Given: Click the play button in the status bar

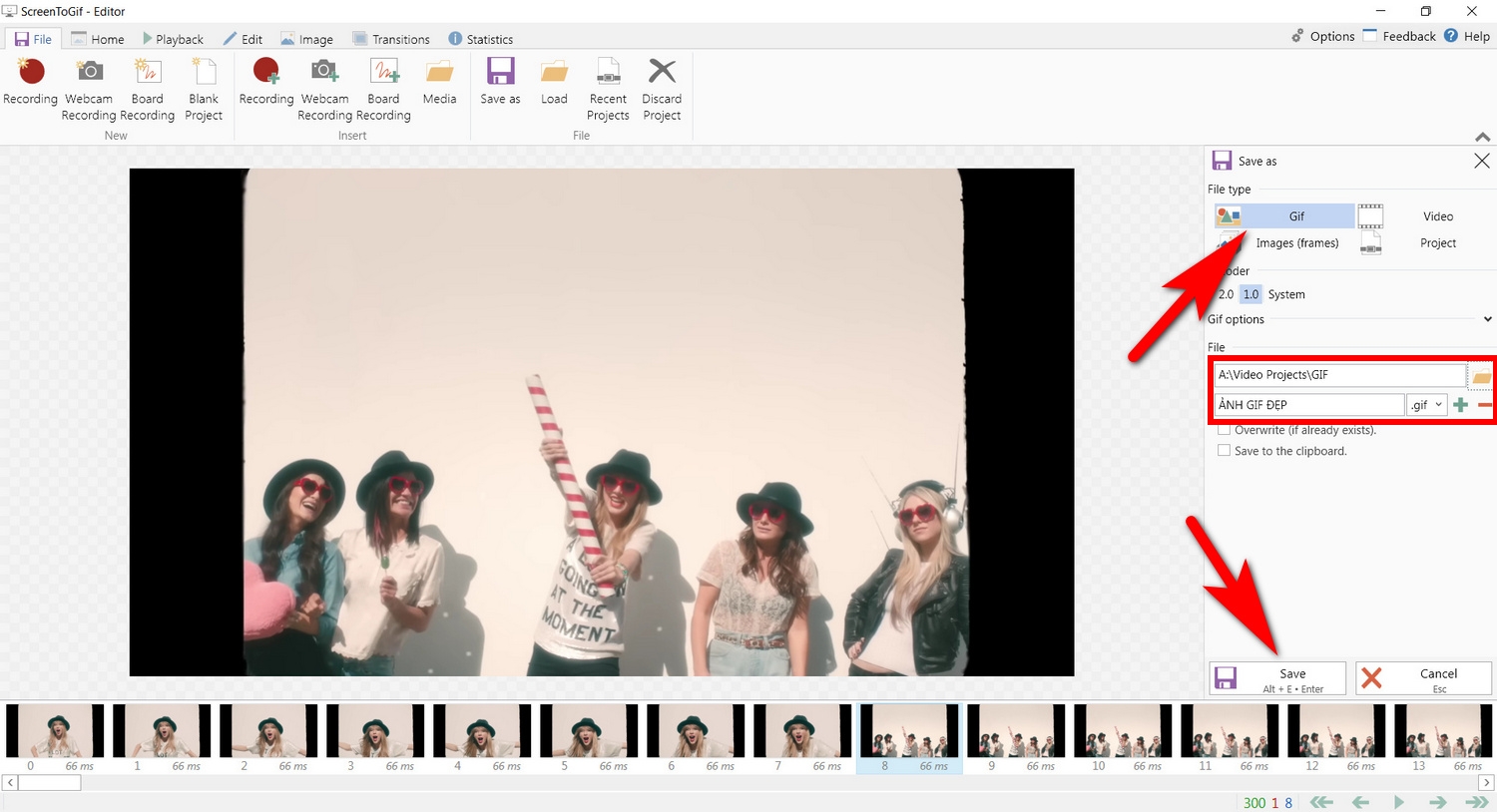Looking at the screenshot, I should (x=1398, y=802).
